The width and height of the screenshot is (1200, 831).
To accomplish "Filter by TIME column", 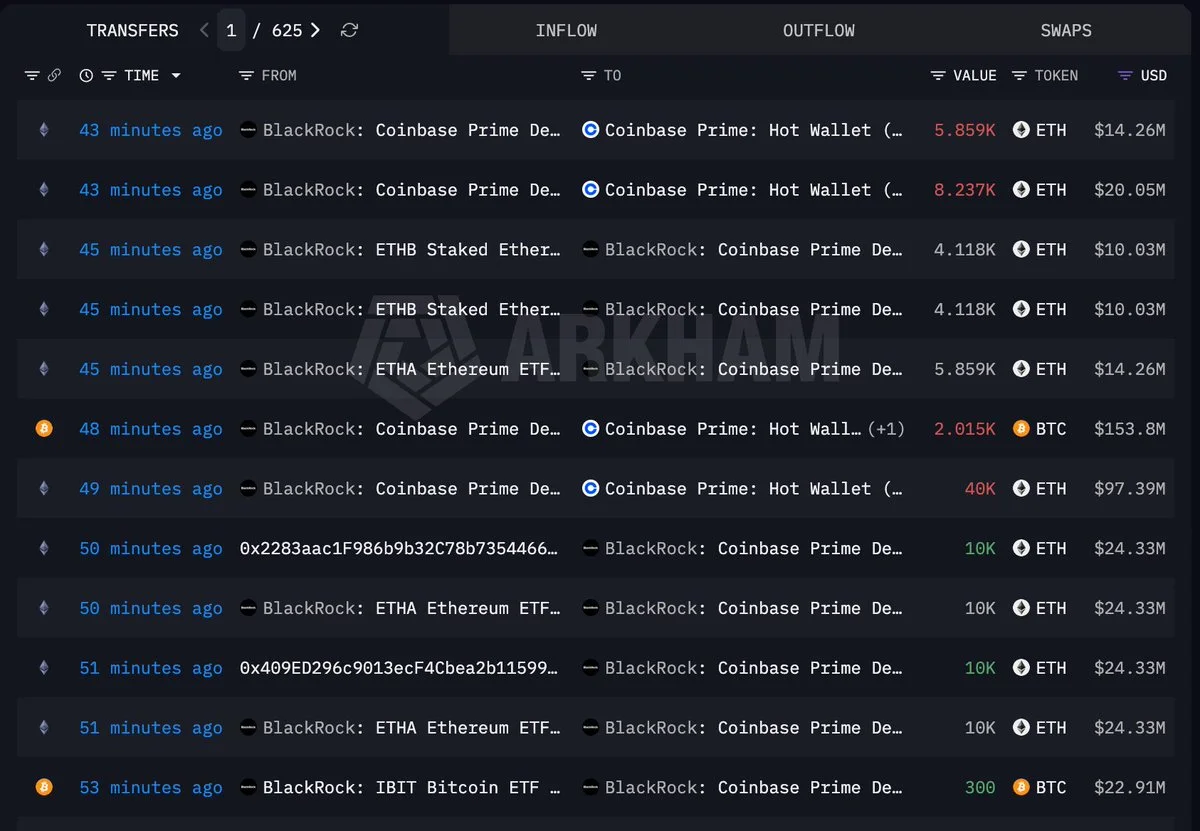I will [x=109, y=75].
